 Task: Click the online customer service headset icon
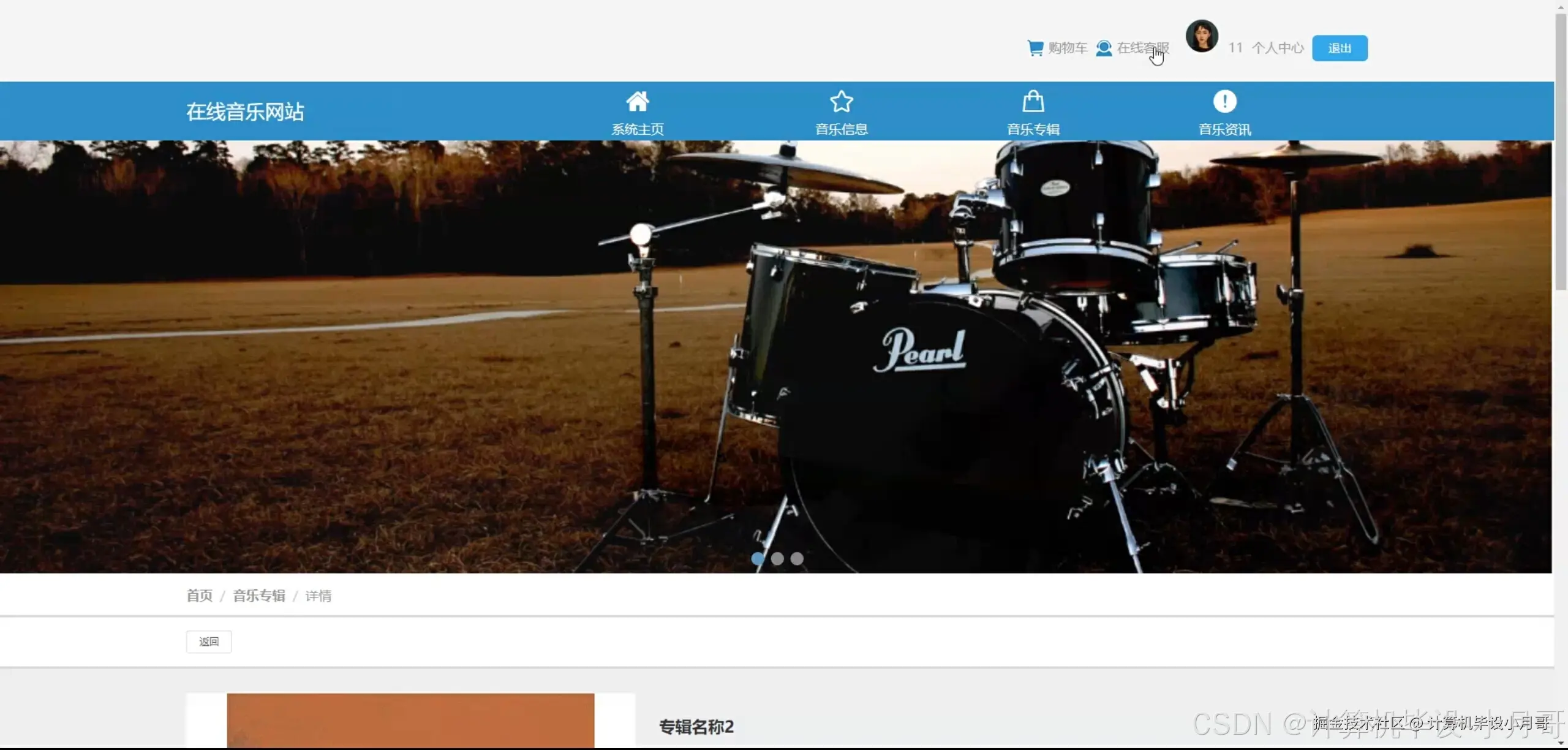pyautogui.click(x=1103, y=48)
